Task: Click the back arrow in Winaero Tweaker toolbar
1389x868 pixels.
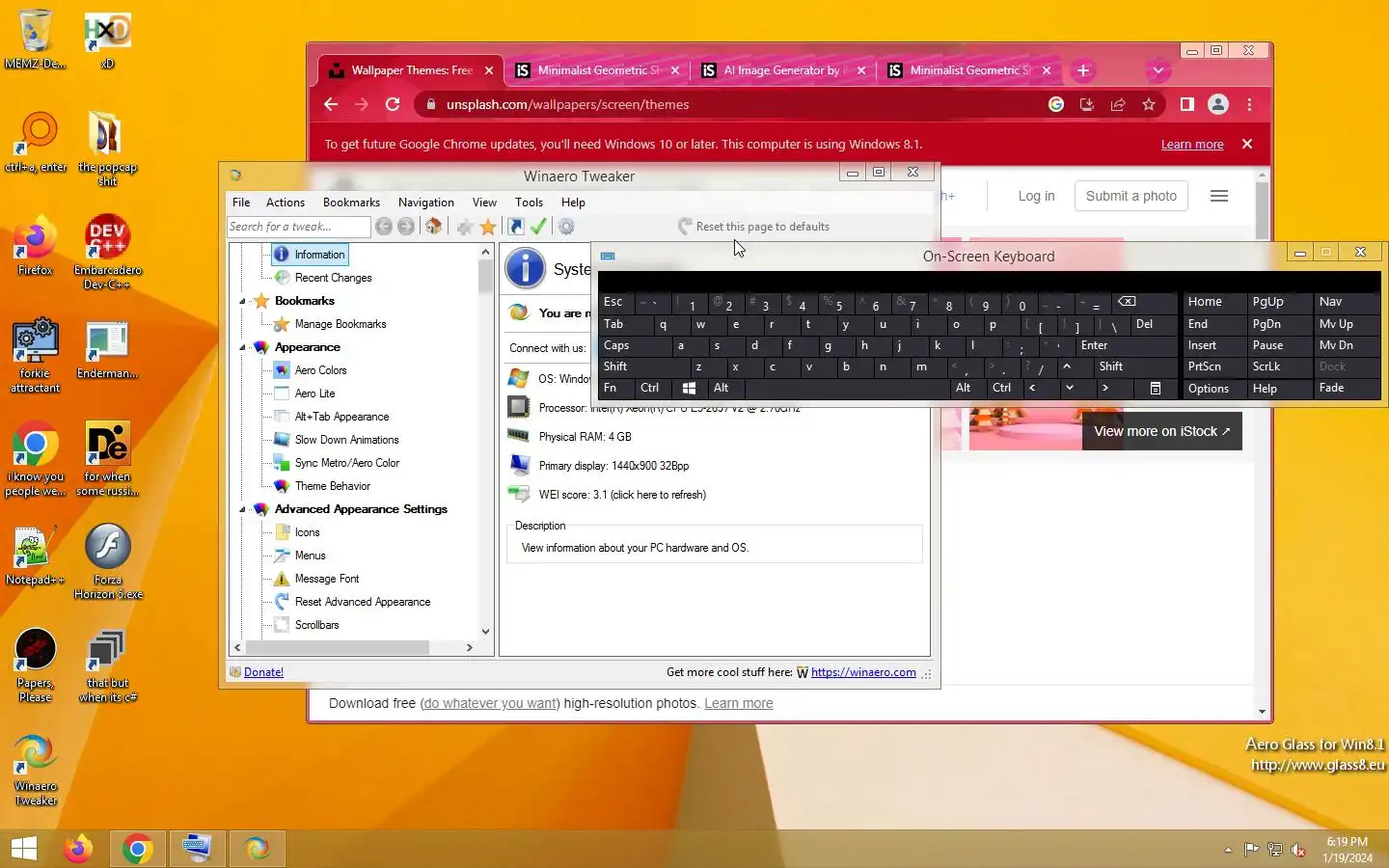Action: point(384,227)
